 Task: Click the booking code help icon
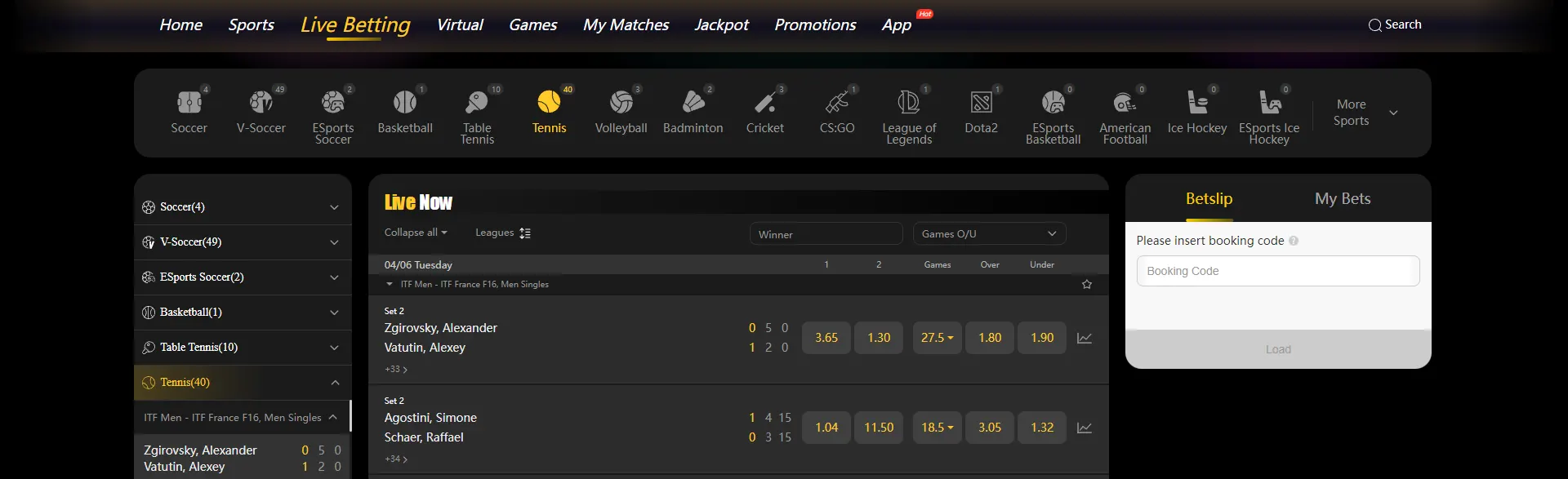coord(1294,241)
